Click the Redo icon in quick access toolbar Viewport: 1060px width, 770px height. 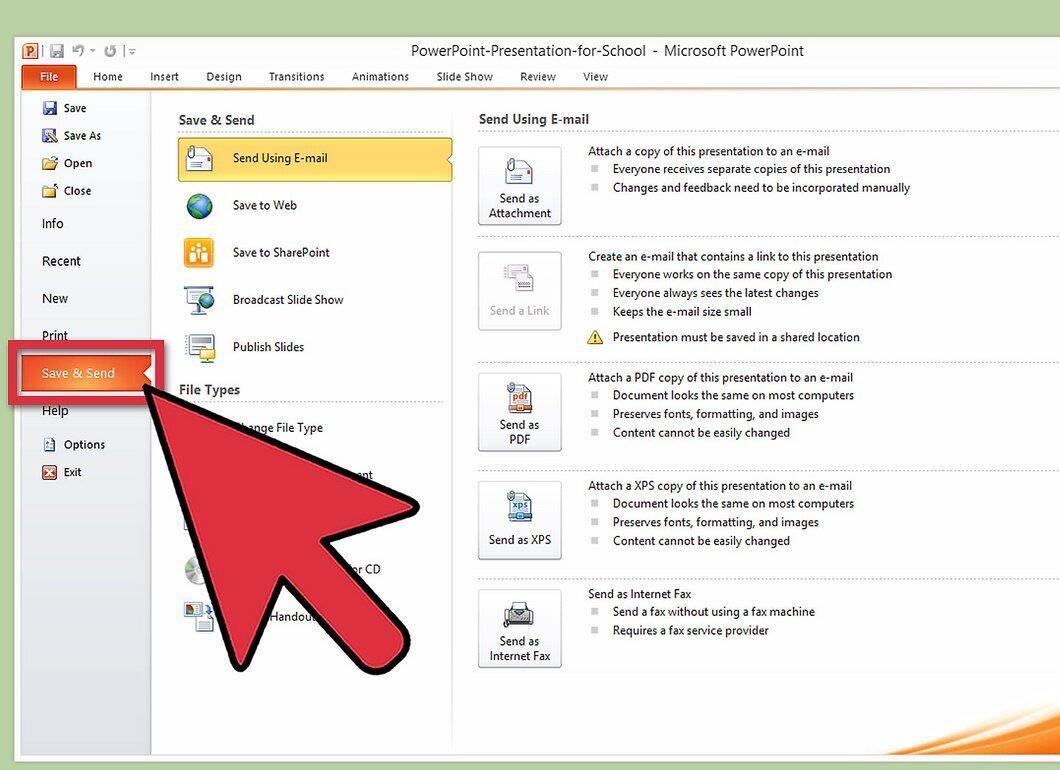tap(110, 51)
